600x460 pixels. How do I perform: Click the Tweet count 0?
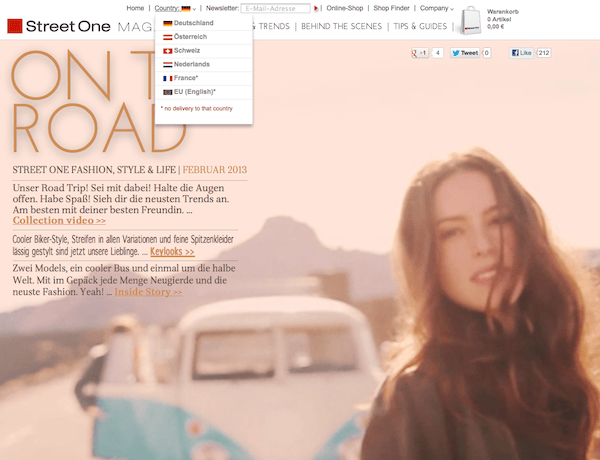click(486, 53)
